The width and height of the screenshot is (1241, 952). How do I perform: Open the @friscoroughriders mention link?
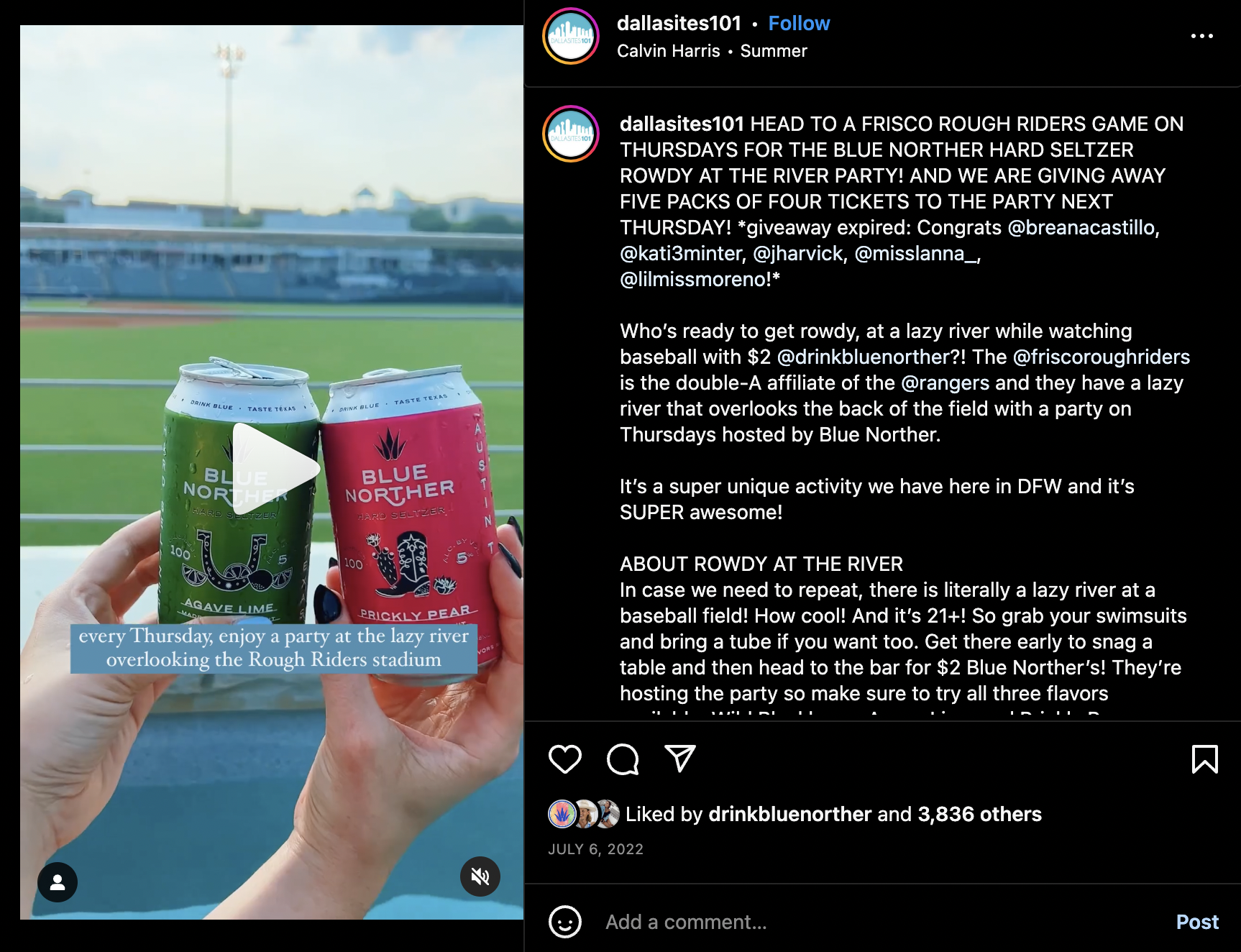point(1102,357)
